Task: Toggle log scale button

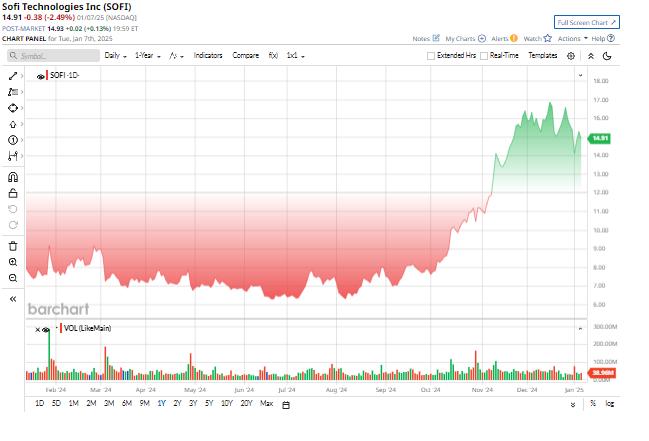Action: pos(609,403)
